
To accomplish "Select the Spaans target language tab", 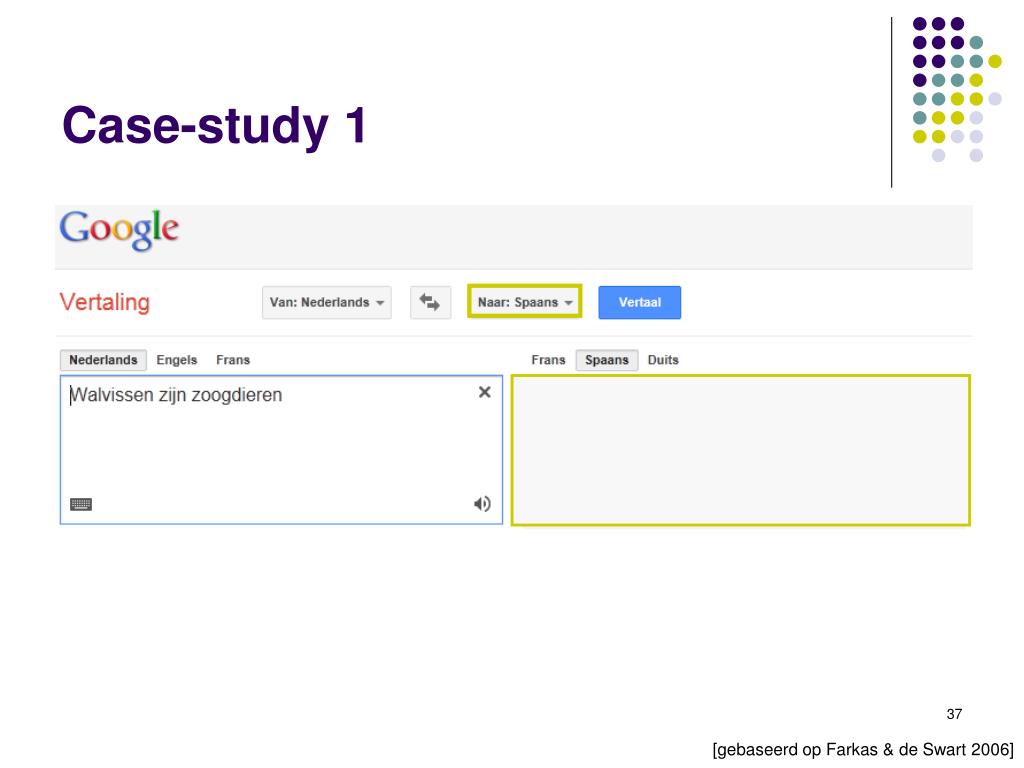I will (x=607, y=360).
